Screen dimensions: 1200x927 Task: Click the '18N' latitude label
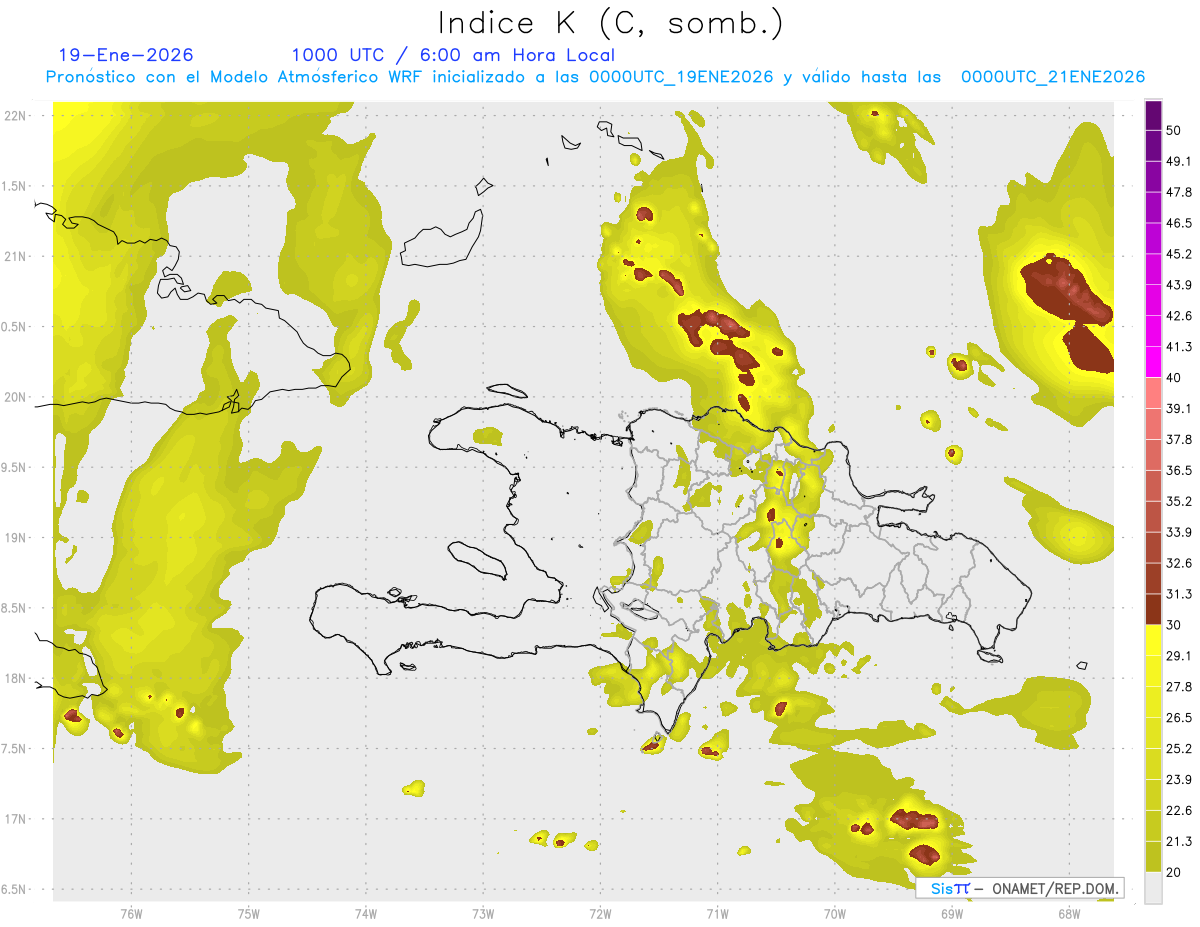pyautogui.click(x=17, y=679)
